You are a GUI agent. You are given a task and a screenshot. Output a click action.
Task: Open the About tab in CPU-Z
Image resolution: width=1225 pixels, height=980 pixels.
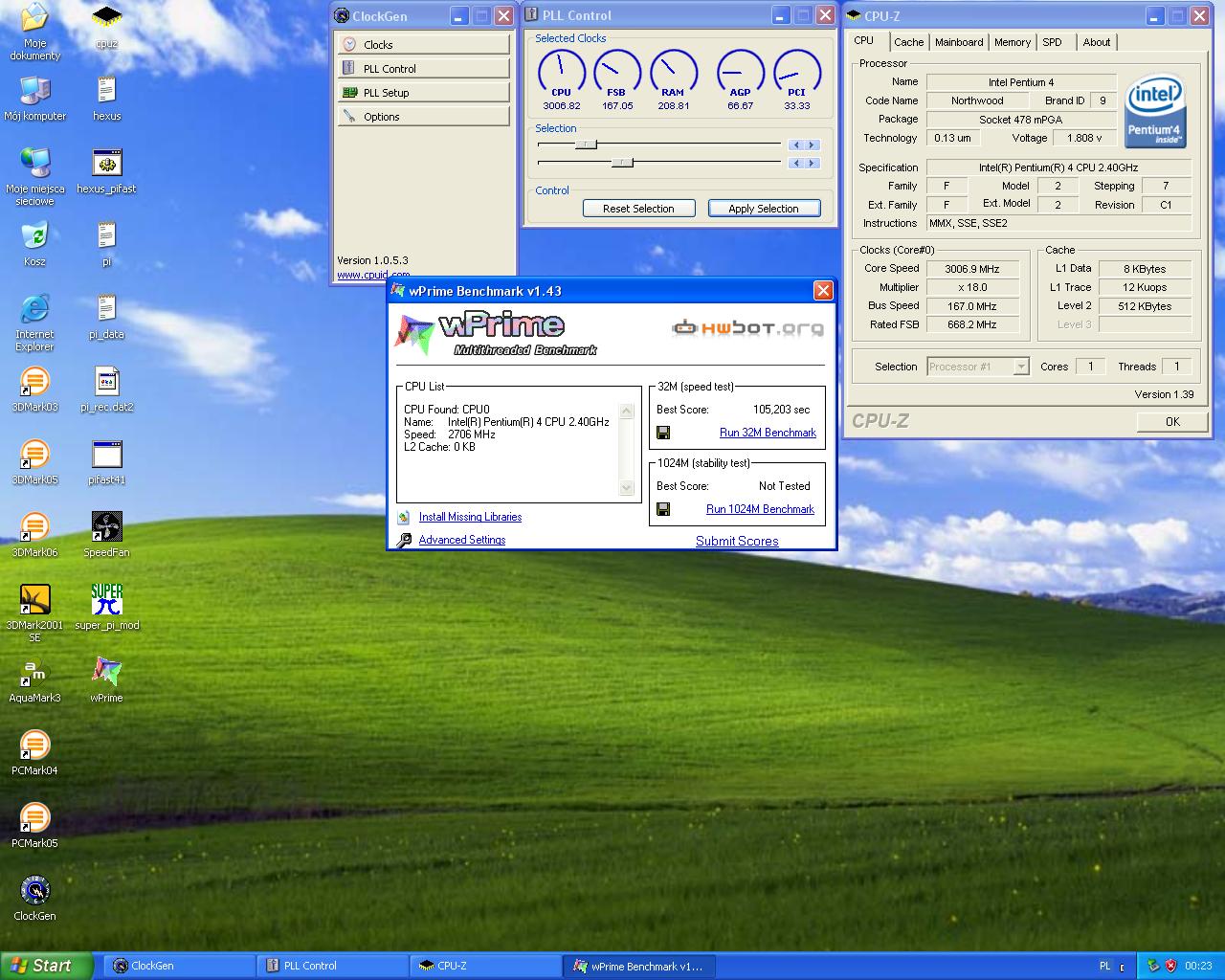[1097, 42]
